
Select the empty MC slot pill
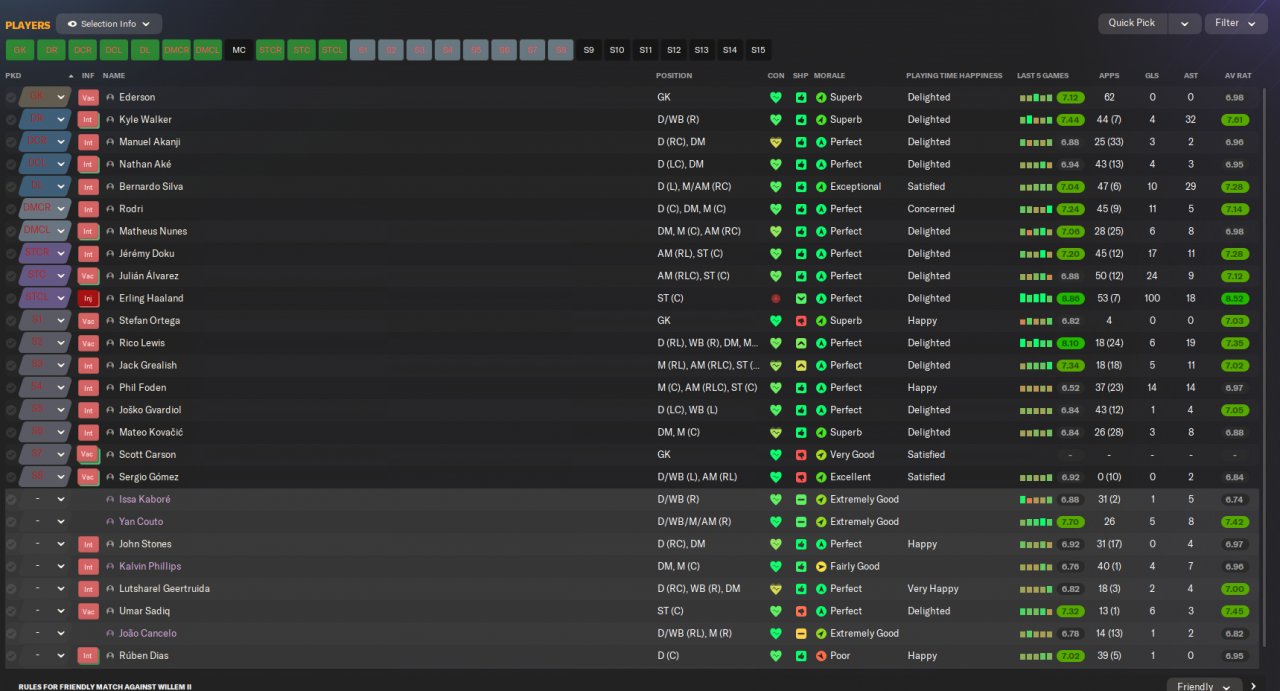[239, 50]
